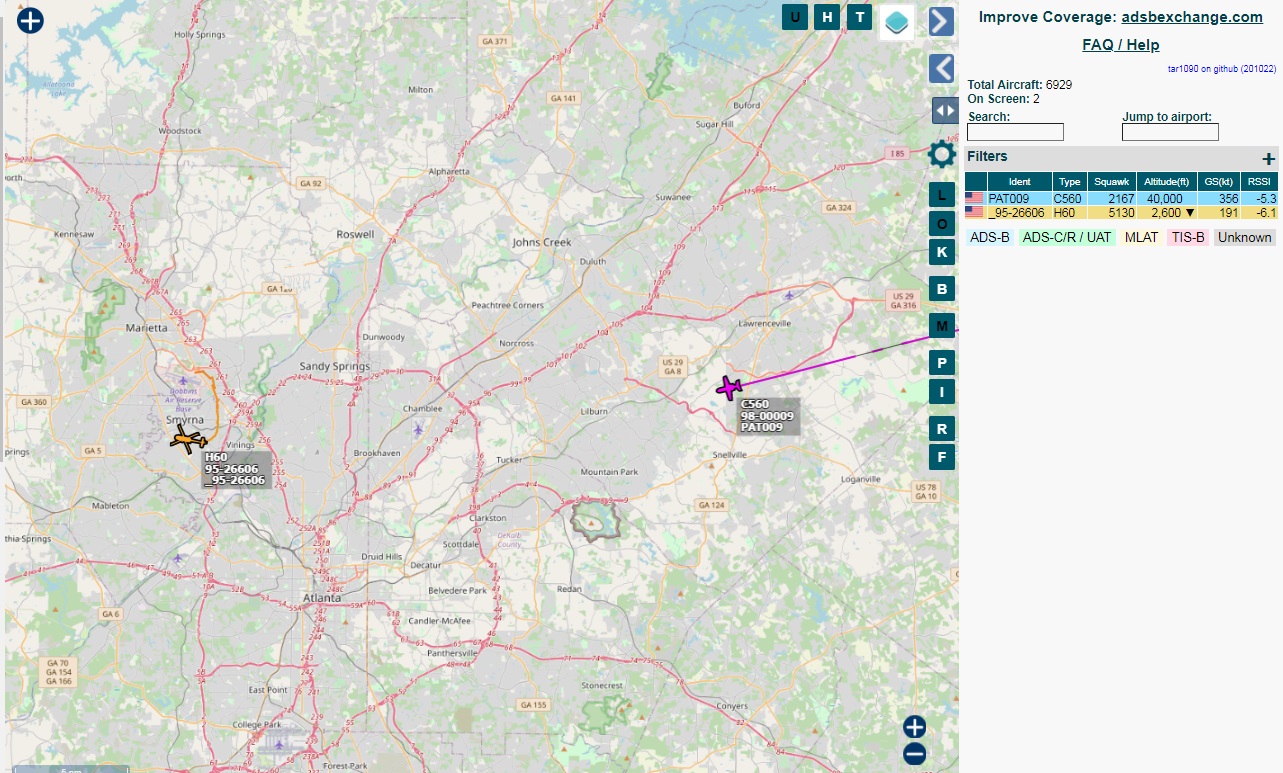Image resolution: width=1283 pixels, height=773 pixels.
Task: Click the H map button
Action: [827, 17]
